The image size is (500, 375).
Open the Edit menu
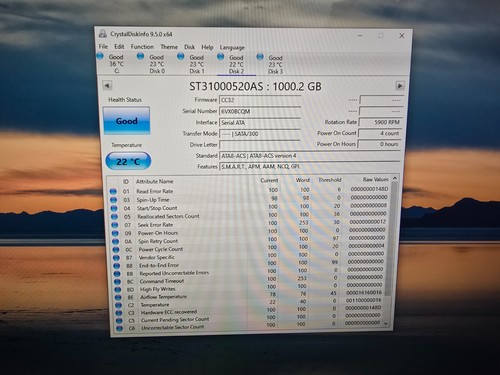coord(119,47)
